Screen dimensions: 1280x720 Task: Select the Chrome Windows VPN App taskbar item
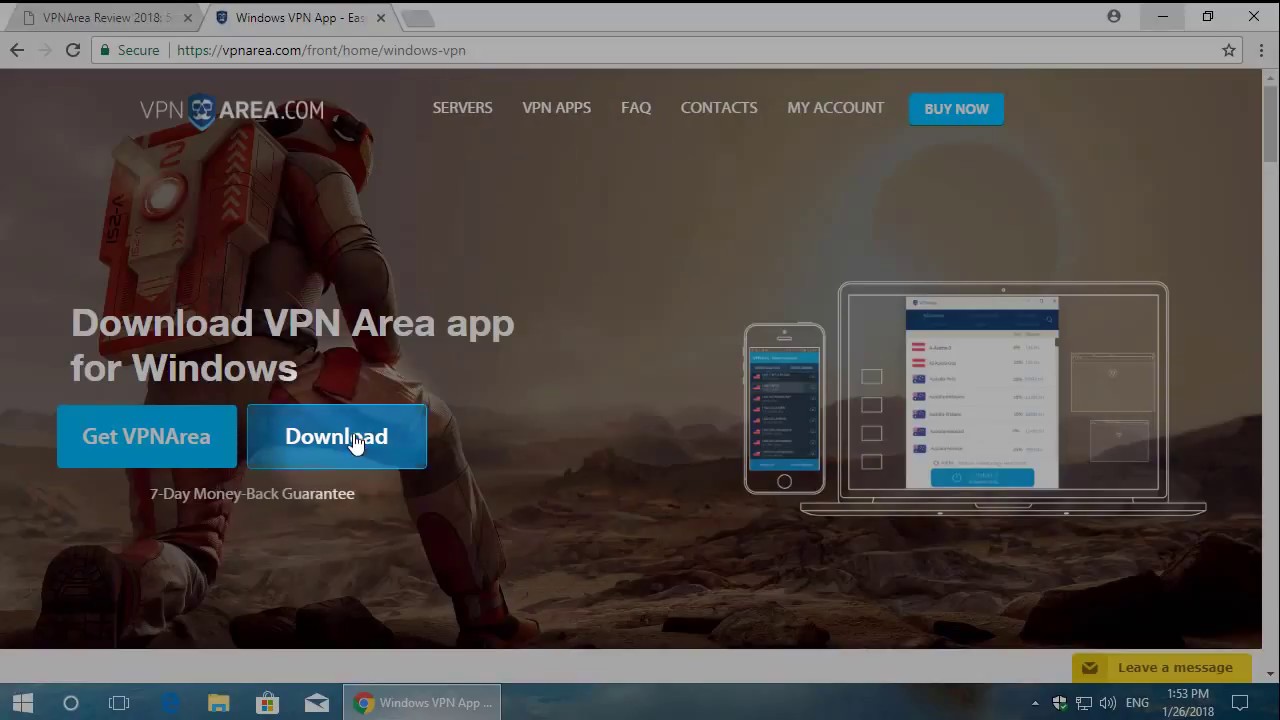point(422,703)
